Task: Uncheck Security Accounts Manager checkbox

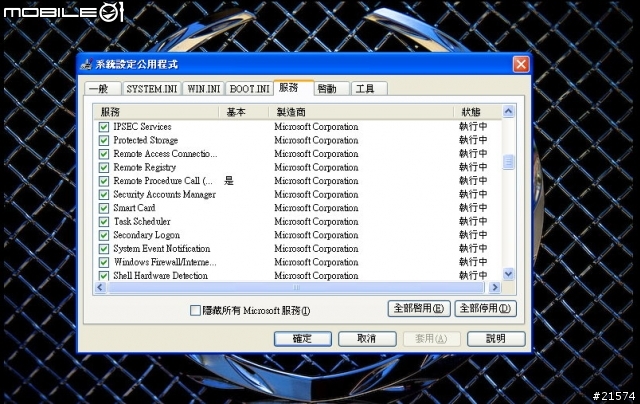Action: click(104, 195)
